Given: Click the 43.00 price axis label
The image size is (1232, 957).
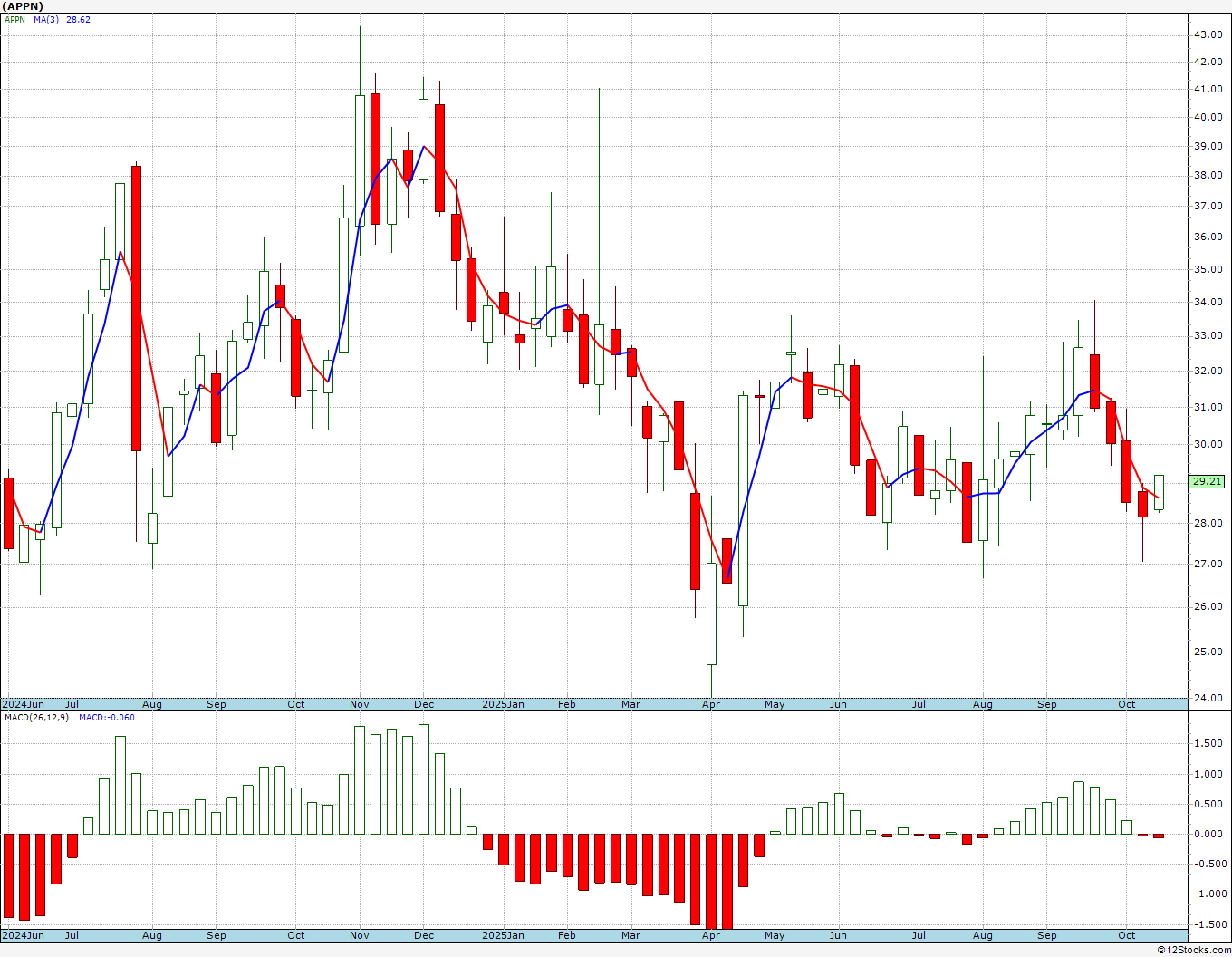Looking at the screenshot, I should (1208, 34).
